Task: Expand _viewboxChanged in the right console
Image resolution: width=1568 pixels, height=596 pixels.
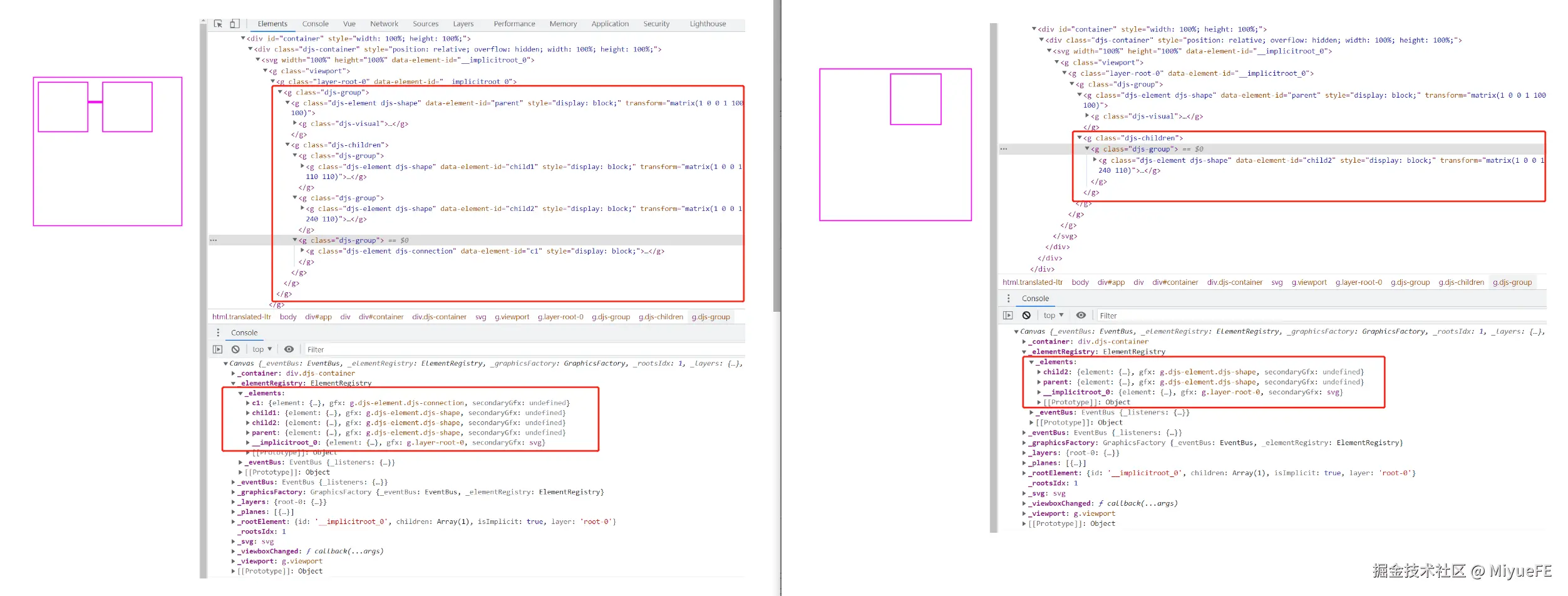Action: pos(1024,503)
